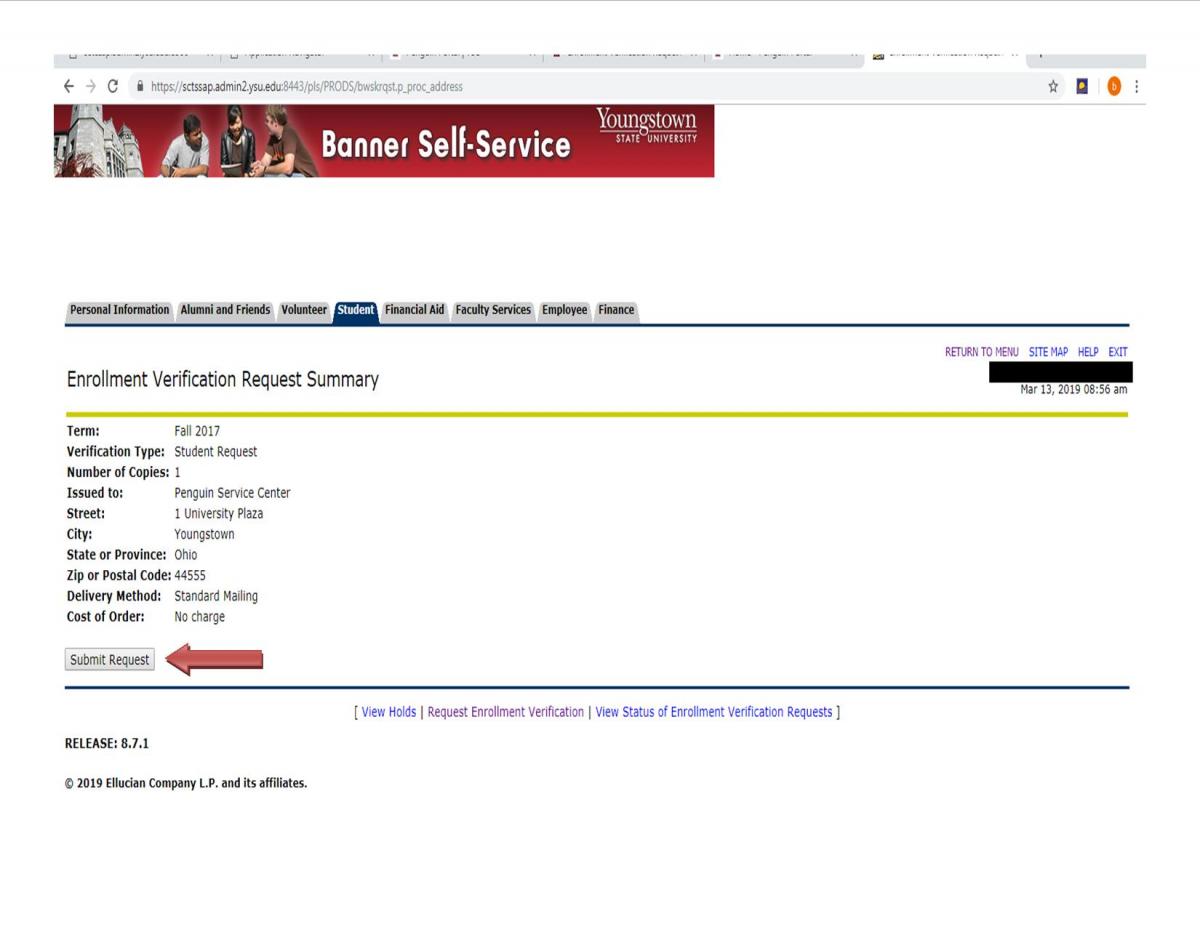Click the RELEASE: 8.7.1 text

pyautogui.click(x=107, y=744)
